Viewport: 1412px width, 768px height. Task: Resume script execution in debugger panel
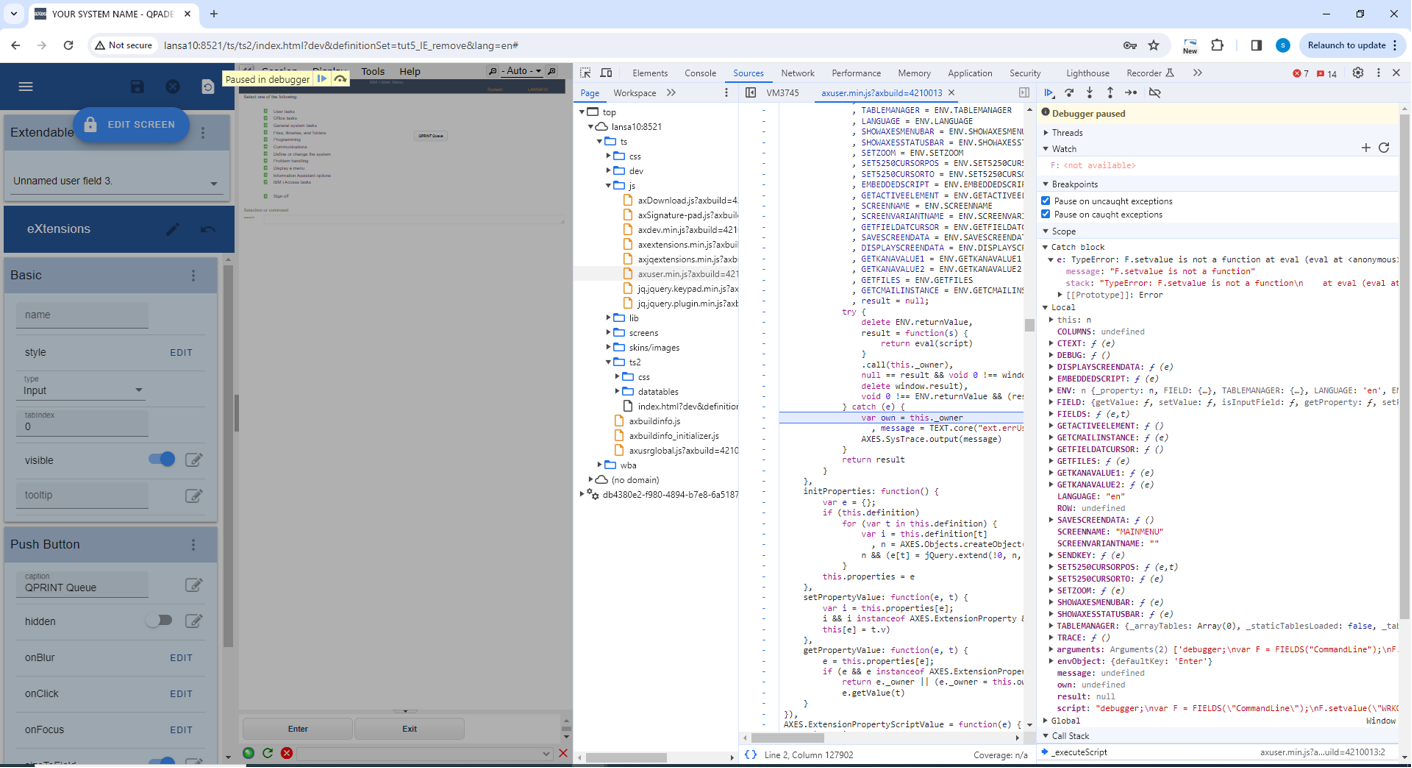click(1049, 93)
